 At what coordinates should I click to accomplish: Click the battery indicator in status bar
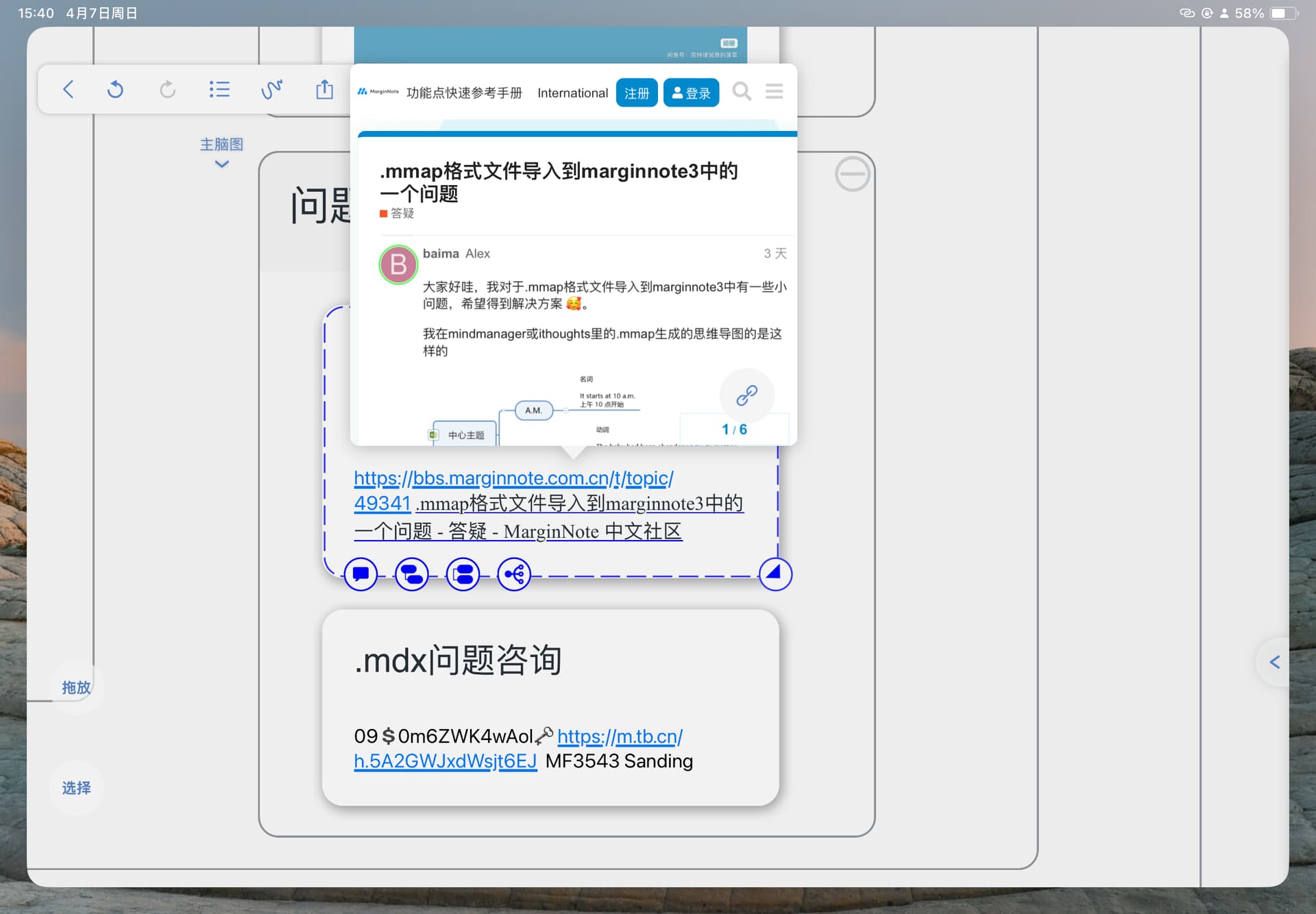tap(1284, 13)
